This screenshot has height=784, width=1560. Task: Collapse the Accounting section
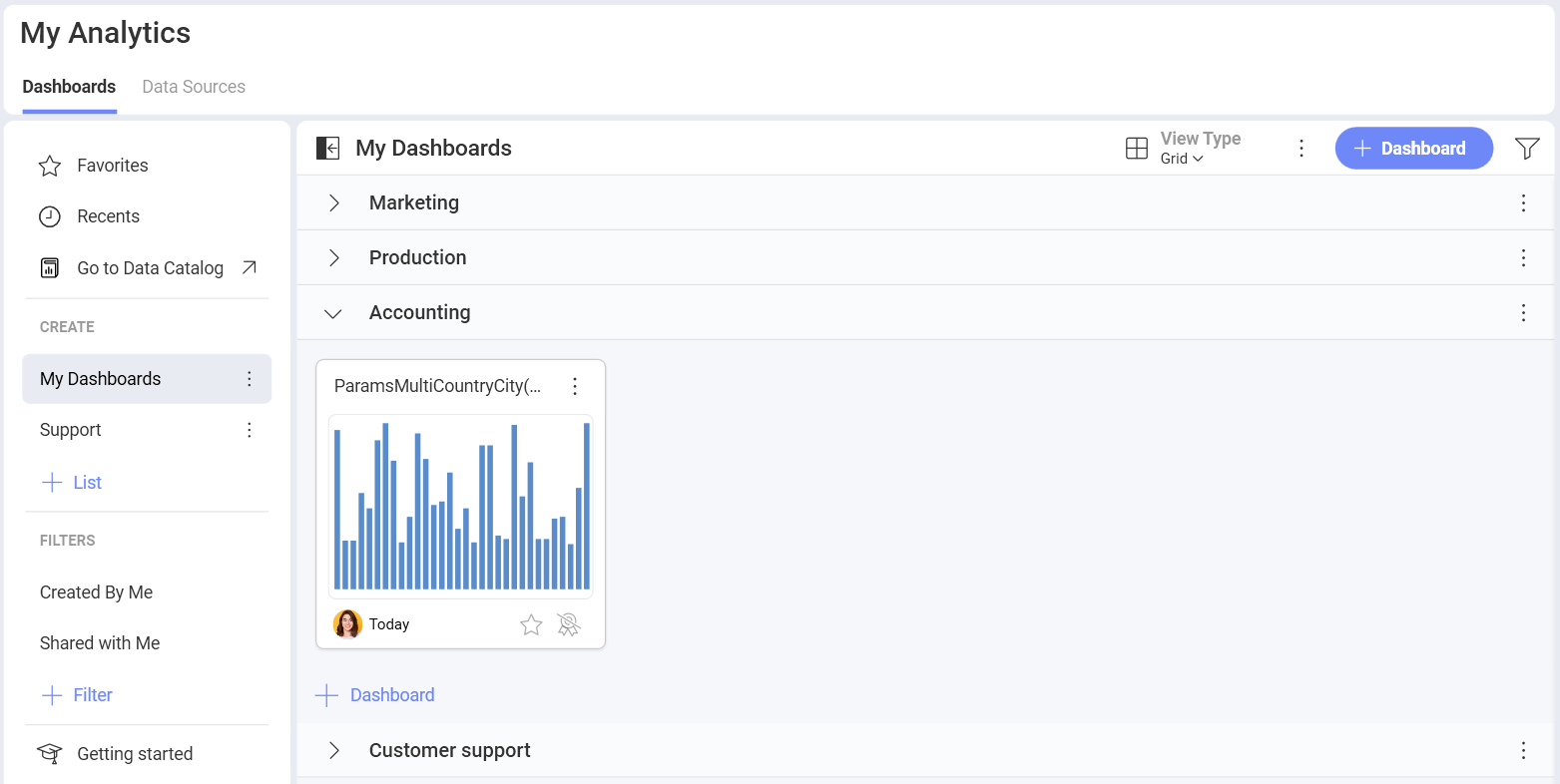click(x=333, y=314)
